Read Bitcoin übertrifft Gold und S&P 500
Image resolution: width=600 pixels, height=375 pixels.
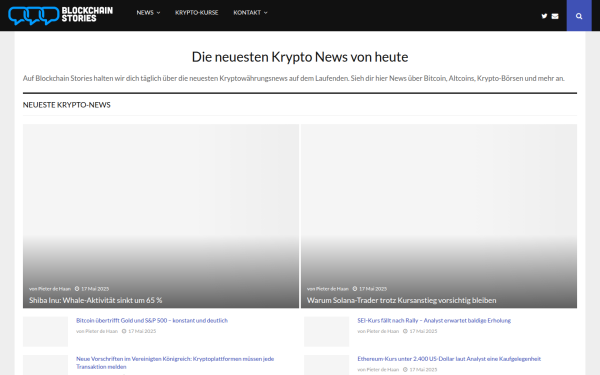[152, 320]
